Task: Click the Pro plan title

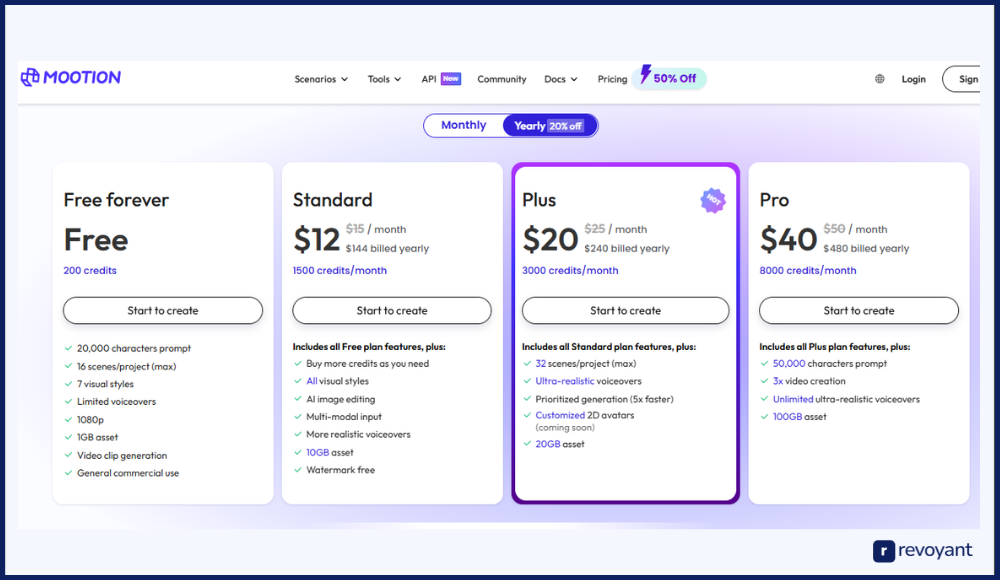Action: click(774, 200)
